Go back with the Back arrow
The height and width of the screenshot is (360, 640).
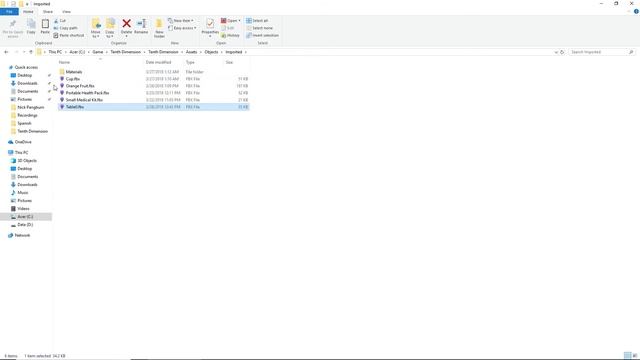[x=6, y=52]
